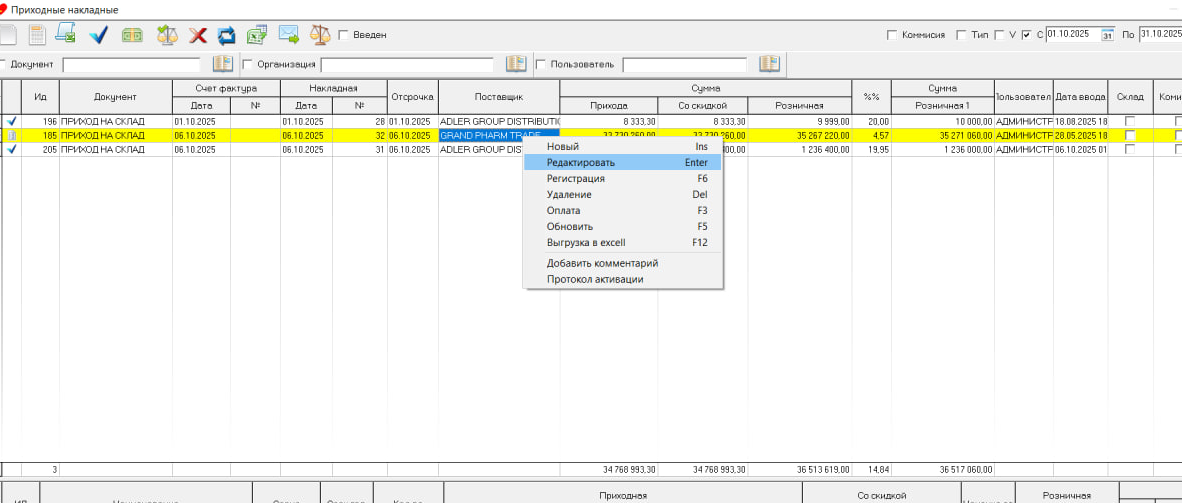The height and width of the screenshot is (503, 1182).
Task: Click the checkmark status icon of row 205
Action: (x=11, y=149)
